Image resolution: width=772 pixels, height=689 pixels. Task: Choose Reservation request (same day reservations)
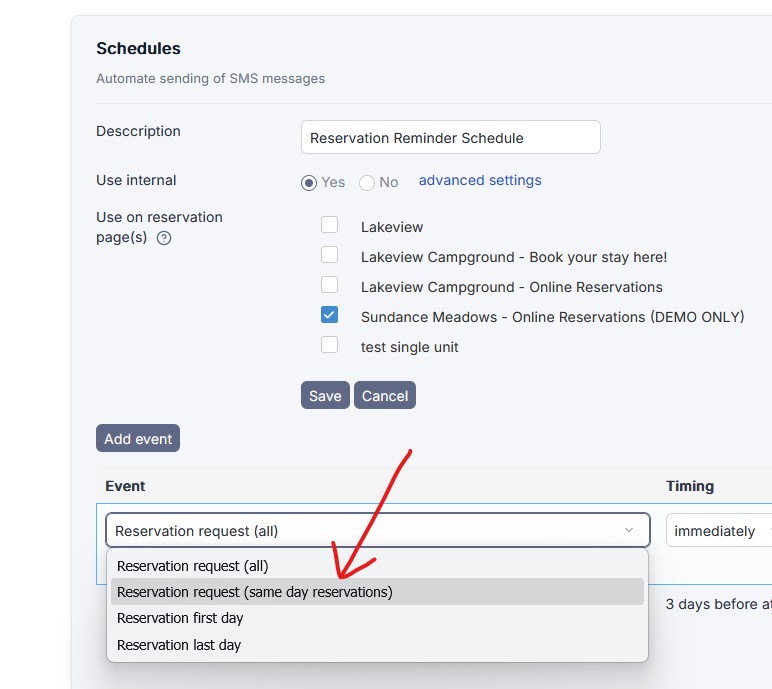[255, 592]
